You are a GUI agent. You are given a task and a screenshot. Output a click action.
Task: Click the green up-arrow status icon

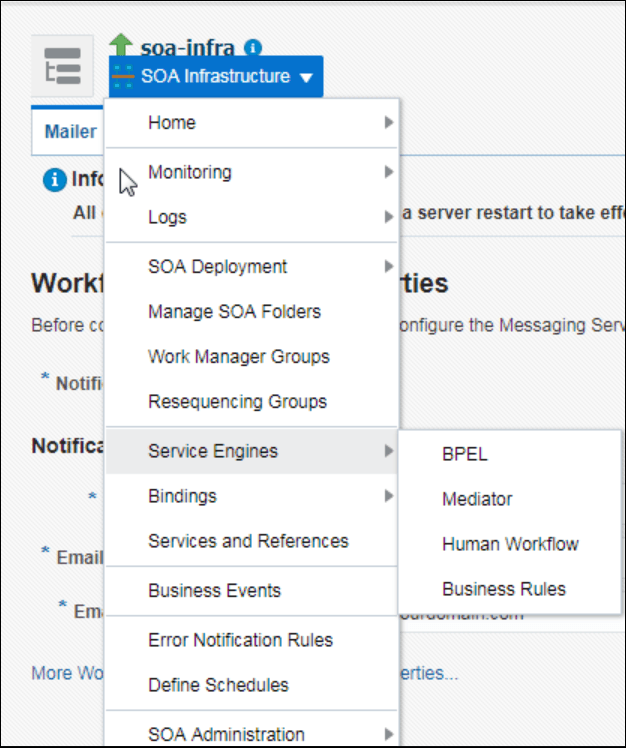[x=121, y=44]
